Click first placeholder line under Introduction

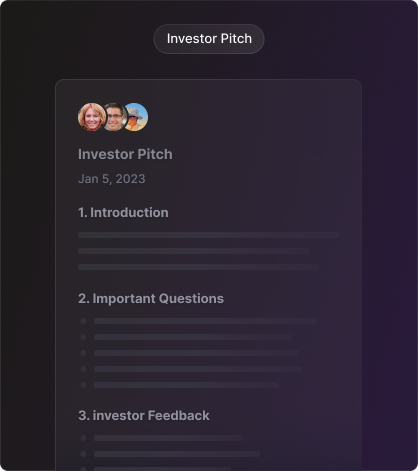click(x=208, y=235)
